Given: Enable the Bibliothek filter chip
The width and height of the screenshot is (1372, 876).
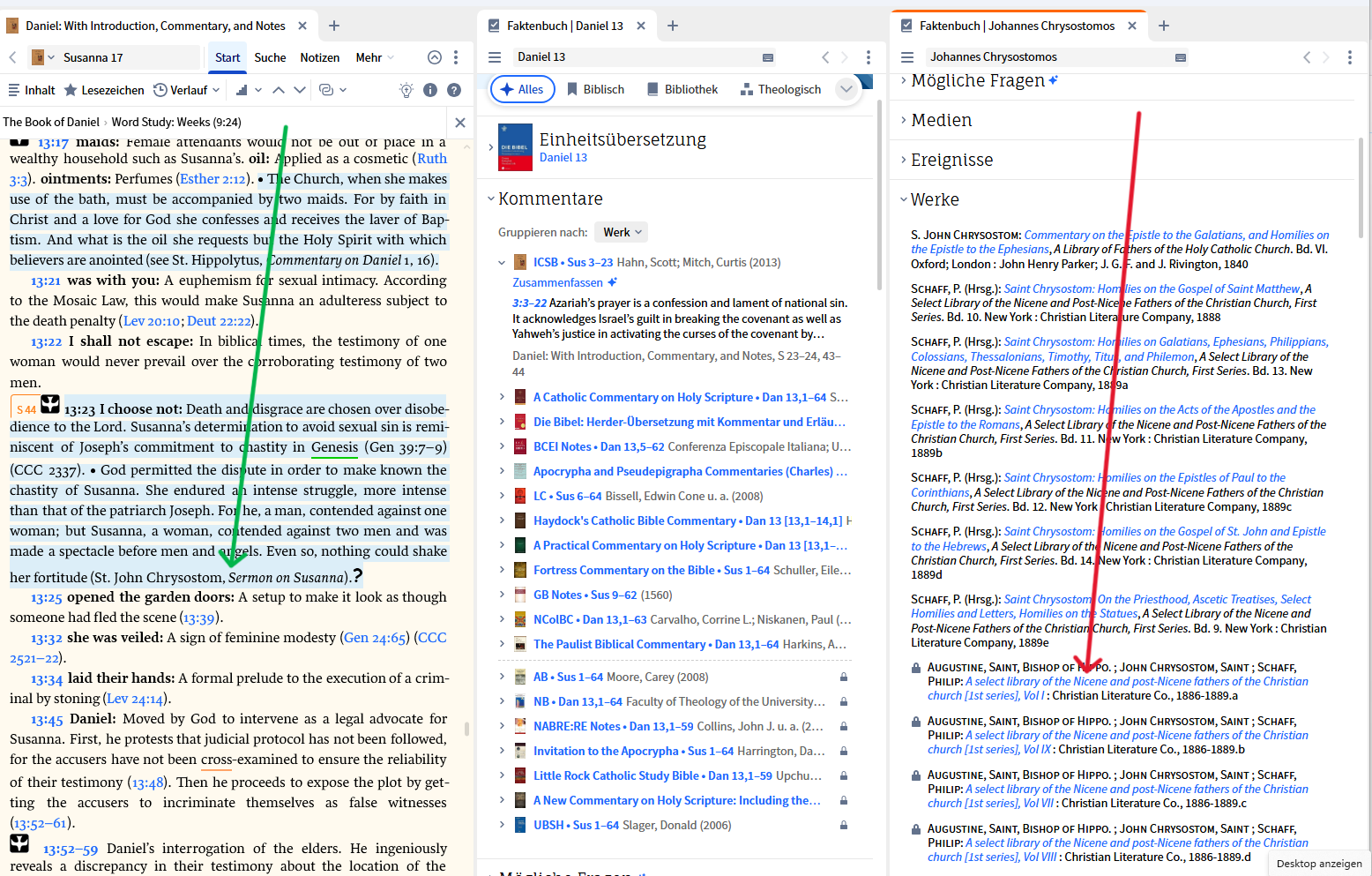Looking at the screenshot, I should [x=682, y=88].
